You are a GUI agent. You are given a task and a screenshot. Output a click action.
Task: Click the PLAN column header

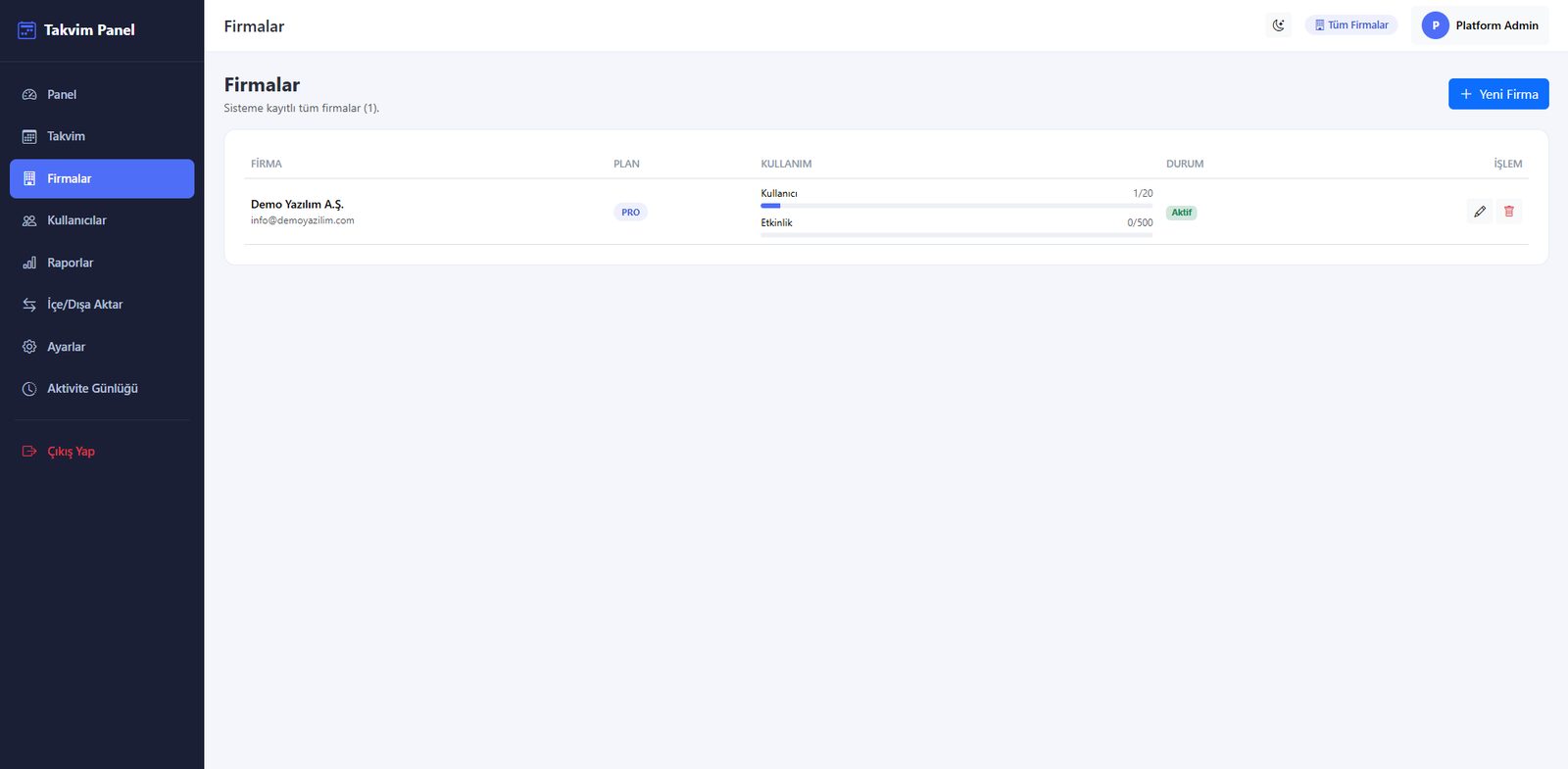click(626, 165)
